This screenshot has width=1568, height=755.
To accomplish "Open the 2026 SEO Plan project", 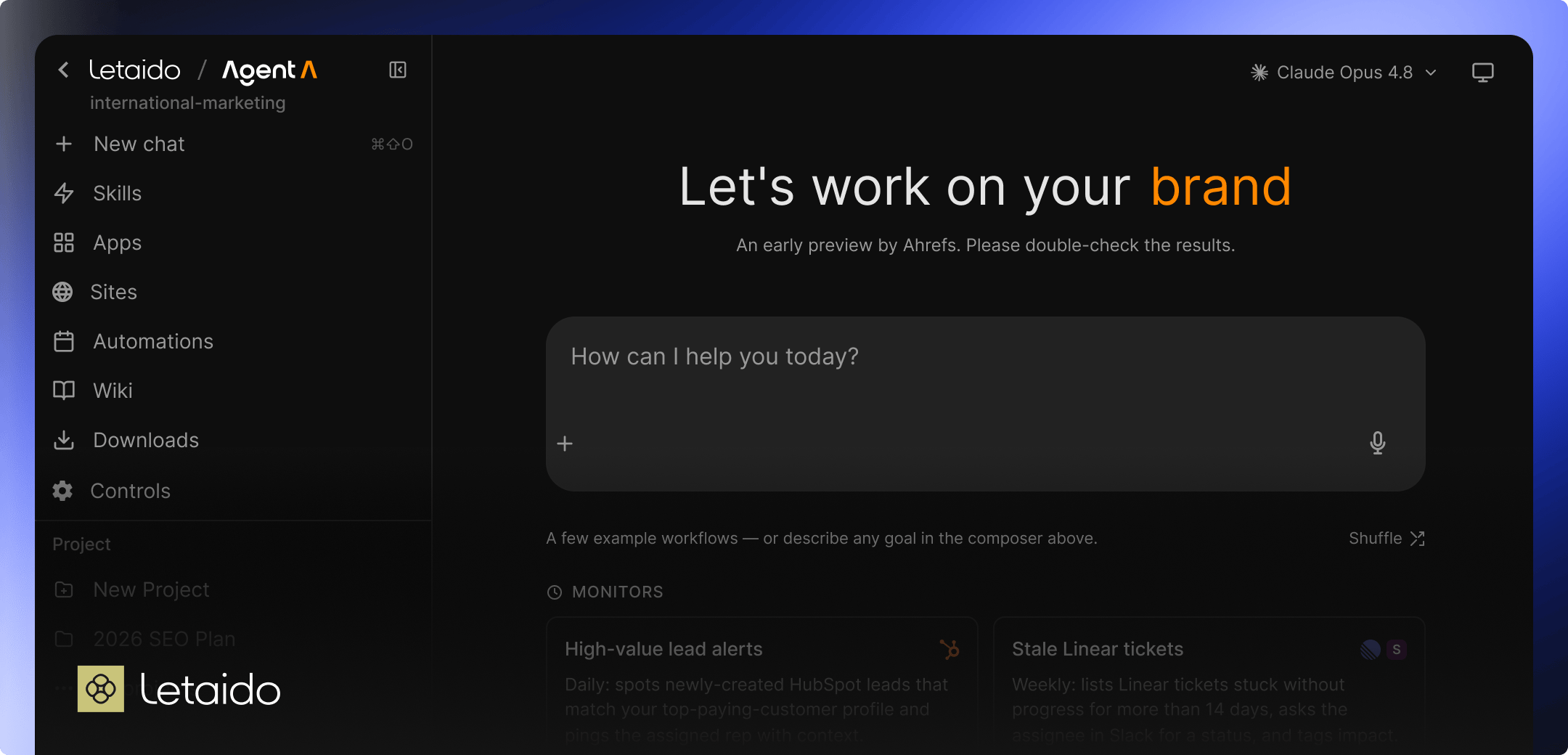I will 233,639.
